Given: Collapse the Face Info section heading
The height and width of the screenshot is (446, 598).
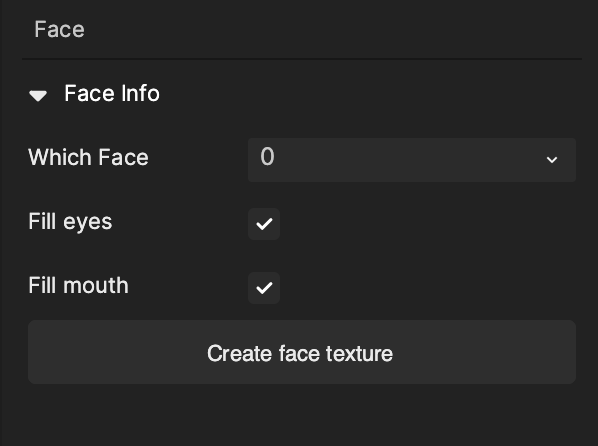Looking at the screenshot, I should (94, 93).
